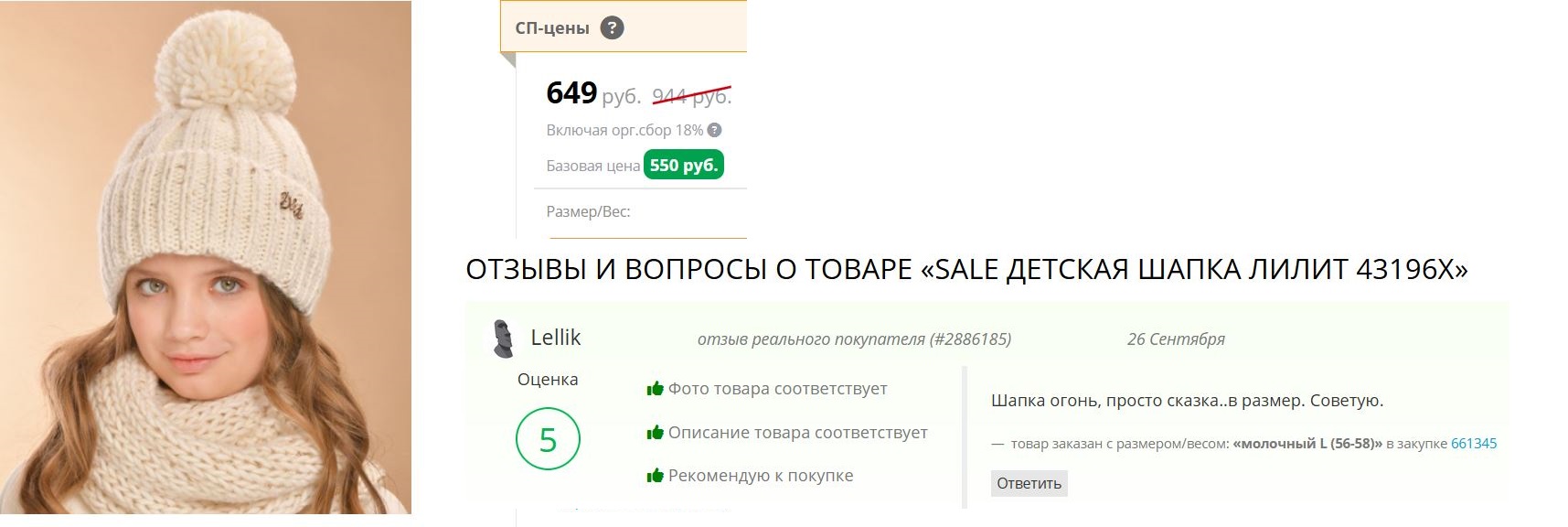
Task: Open the СП-цены tab
Action: 552,28
